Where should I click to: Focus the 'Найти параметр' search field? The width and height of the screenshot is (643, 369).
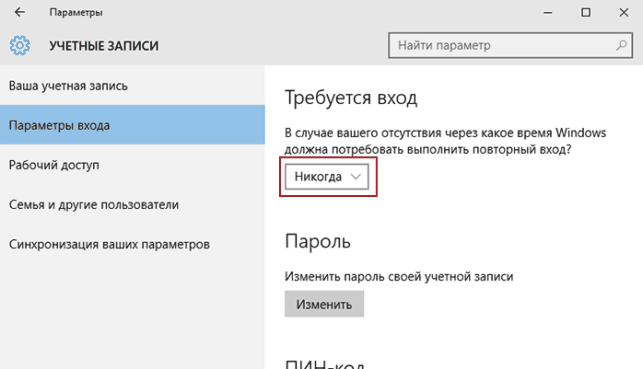pyautogui.click(x=510, y=45)
